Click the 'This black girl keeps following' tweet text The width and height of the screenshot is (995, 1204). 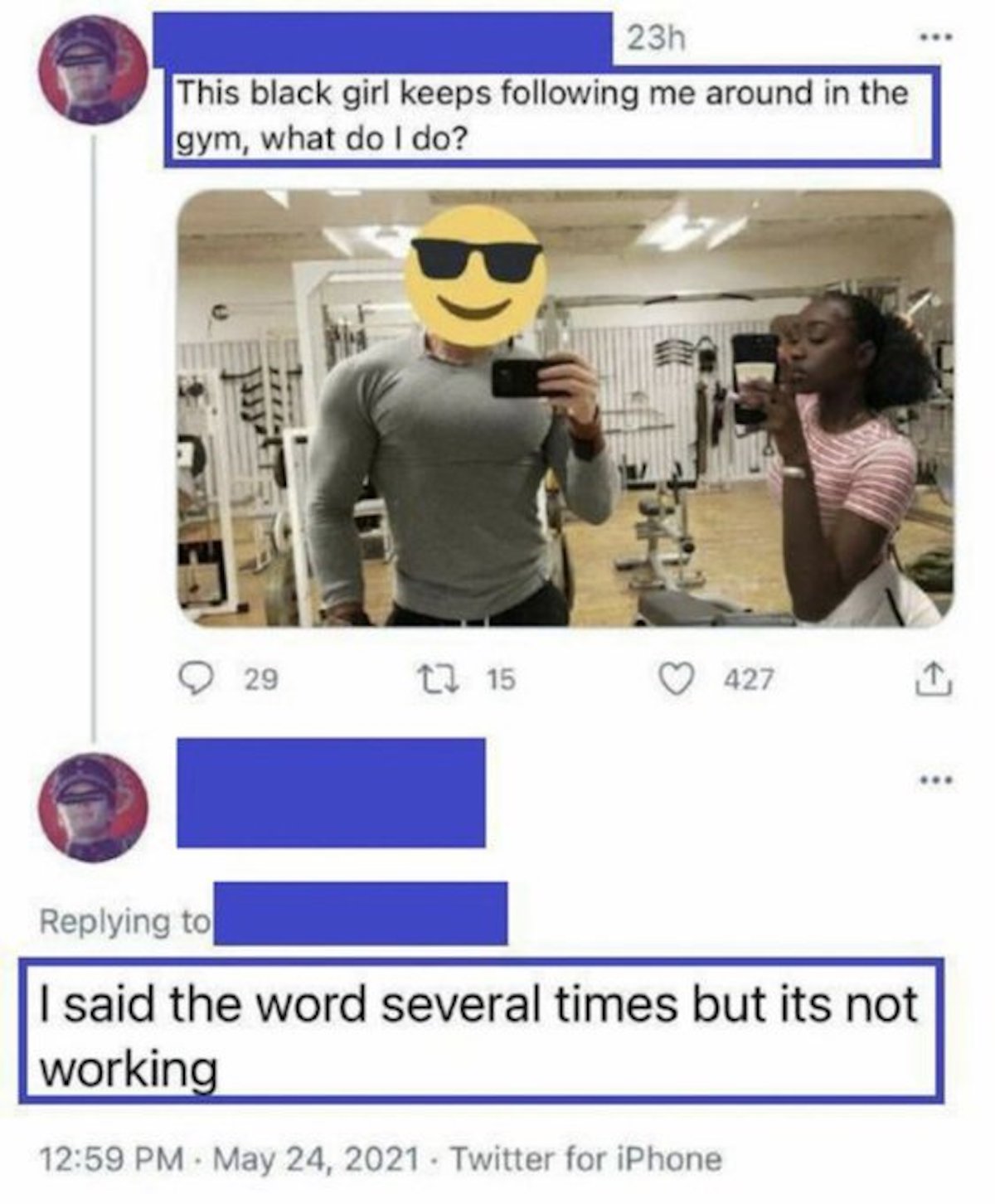pyautogui.click(x=544, y=115)
